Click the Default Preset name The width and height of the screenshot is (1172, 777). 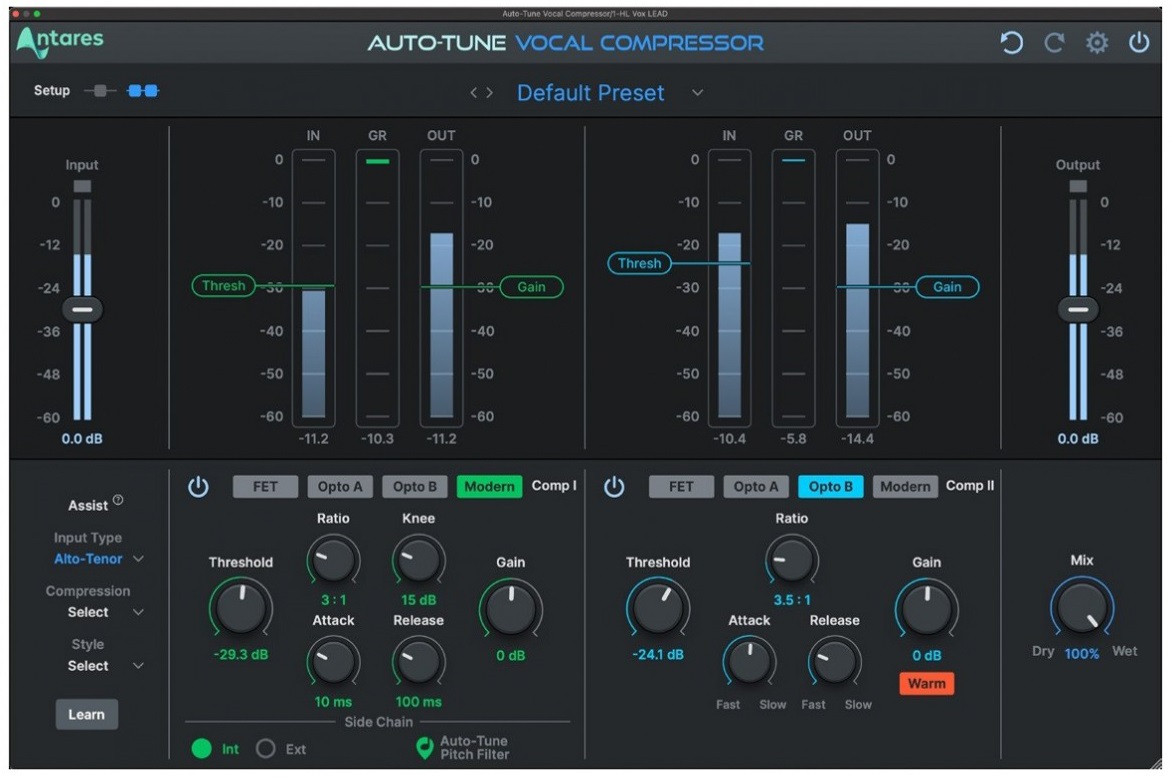pos(590,93)
